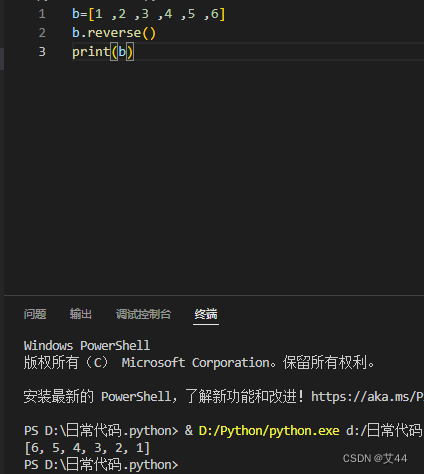Click the Windows PowerShell terminal header text
This screenshot has height=474, width=424.
coord(87,346)
